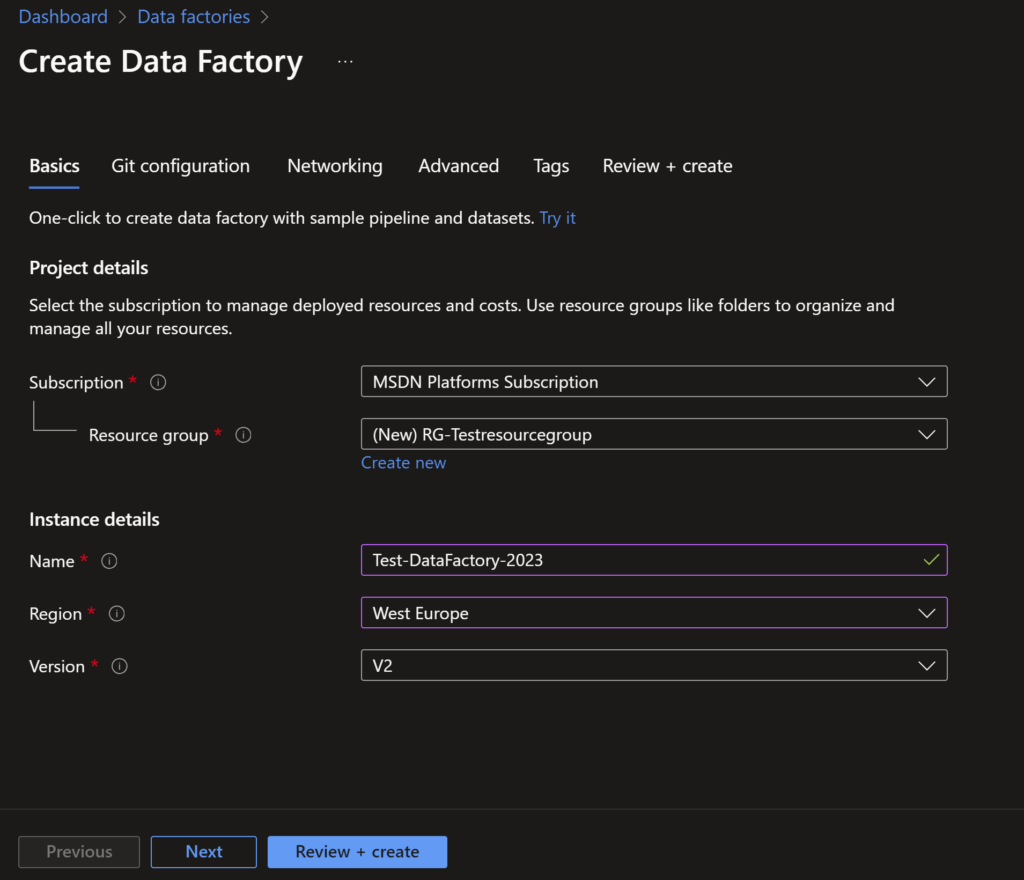Click the Try it link
The image size is (1024, 880).
(557, 218)
